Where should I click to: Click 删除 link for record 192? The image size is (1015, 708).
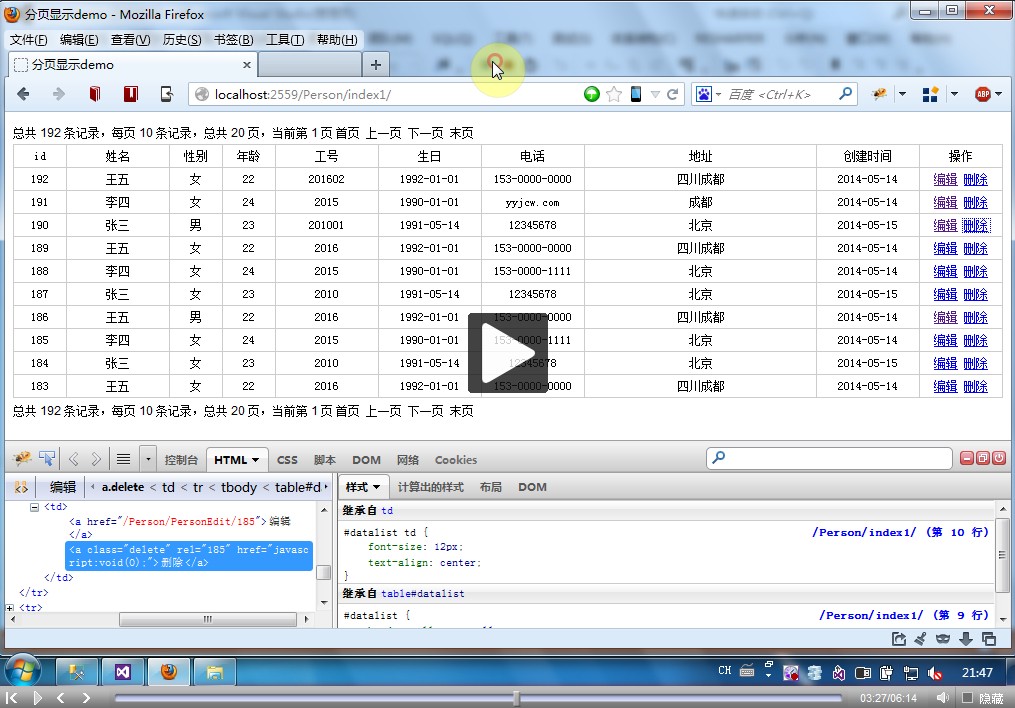point(975,180)
